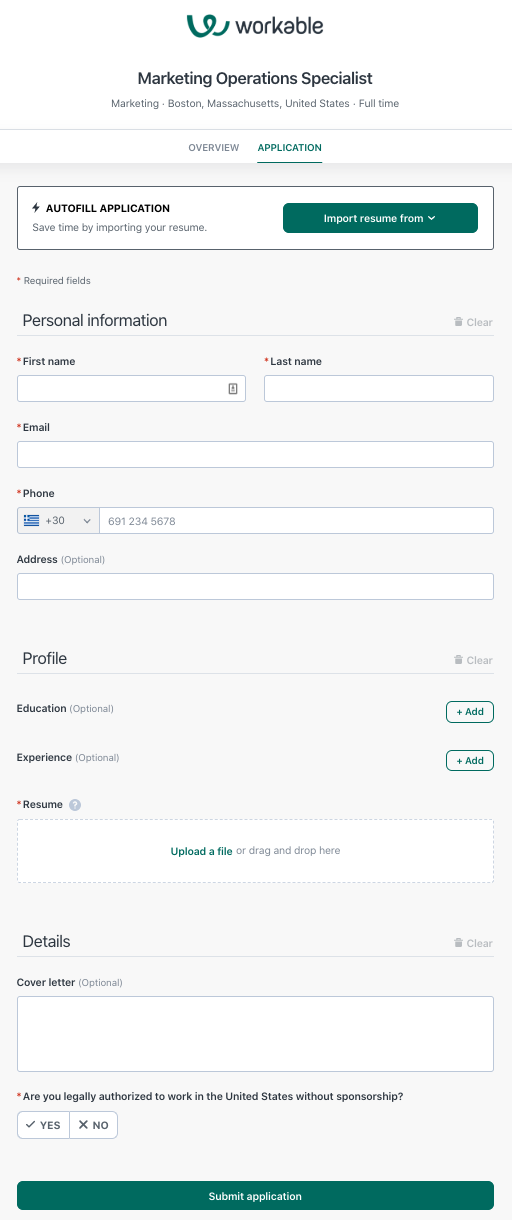Image resolution: width=512 pixels, height=1220 pixels.
Task: Select NO for work authorization
Action: [x=94, y=1125]
